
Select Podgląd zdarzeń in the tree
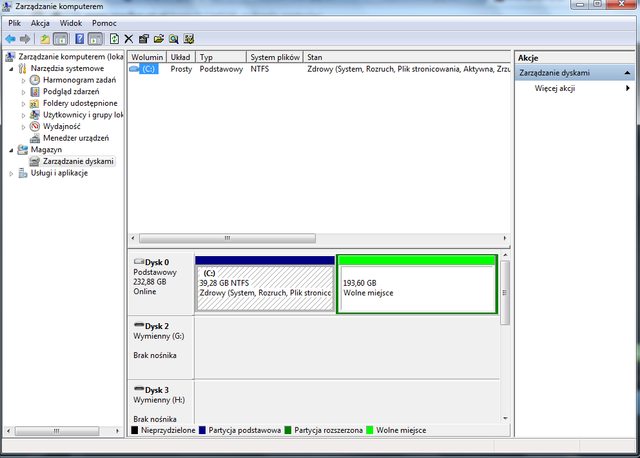pos(71,91)
